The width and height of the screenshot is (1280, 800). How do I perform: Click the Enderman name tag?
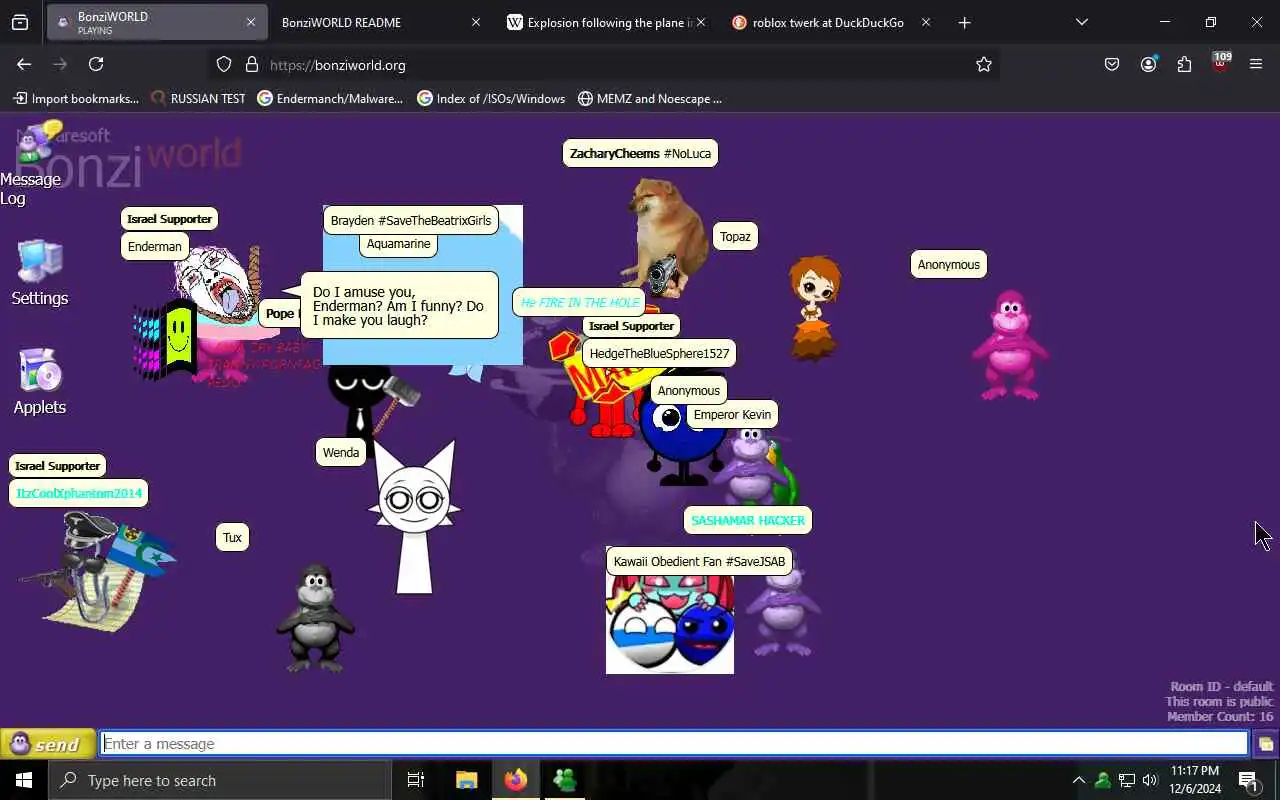(155, 246)
